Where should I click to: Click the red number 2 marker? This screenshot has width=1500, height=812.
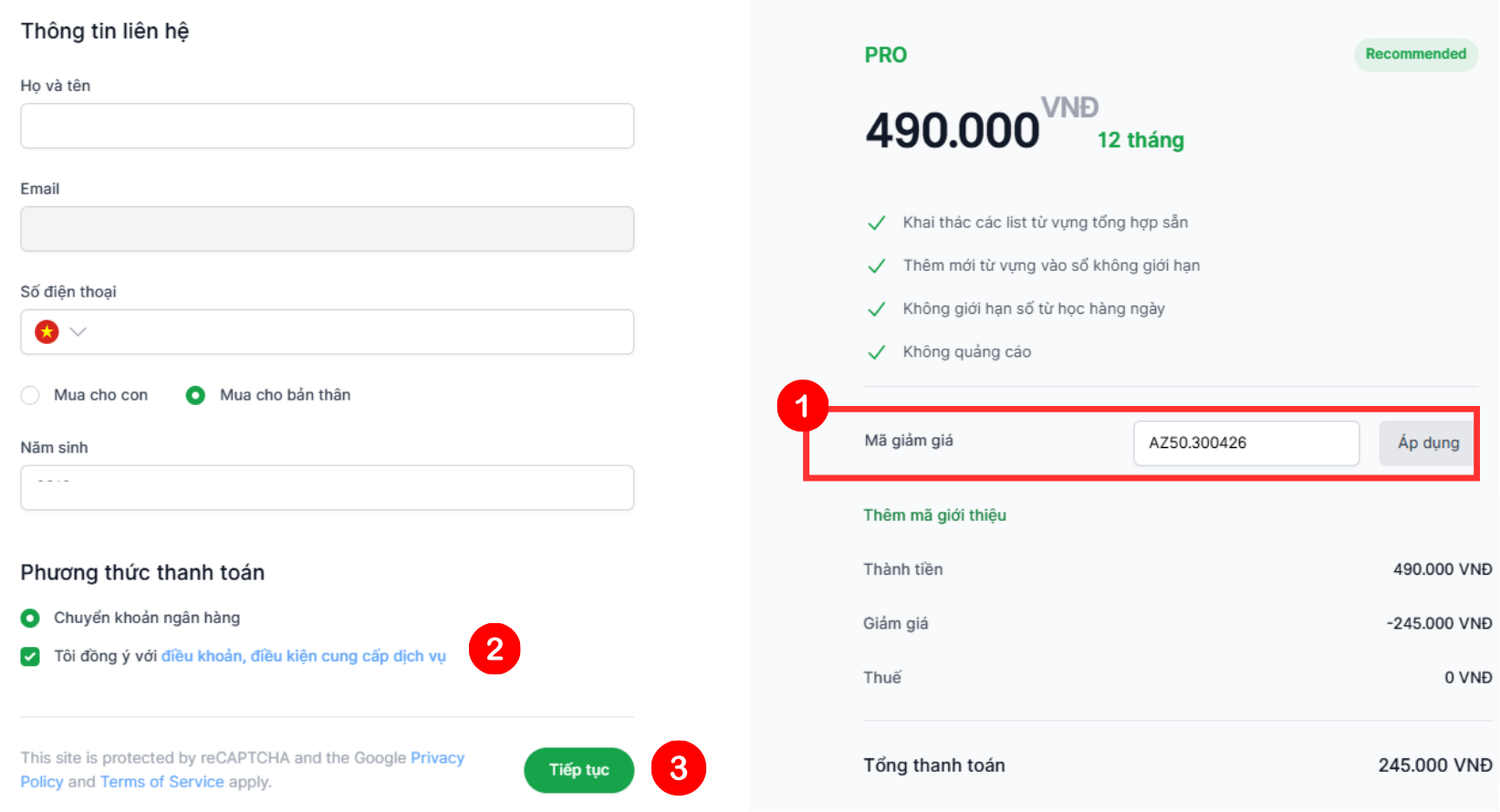tap(495, 649)
